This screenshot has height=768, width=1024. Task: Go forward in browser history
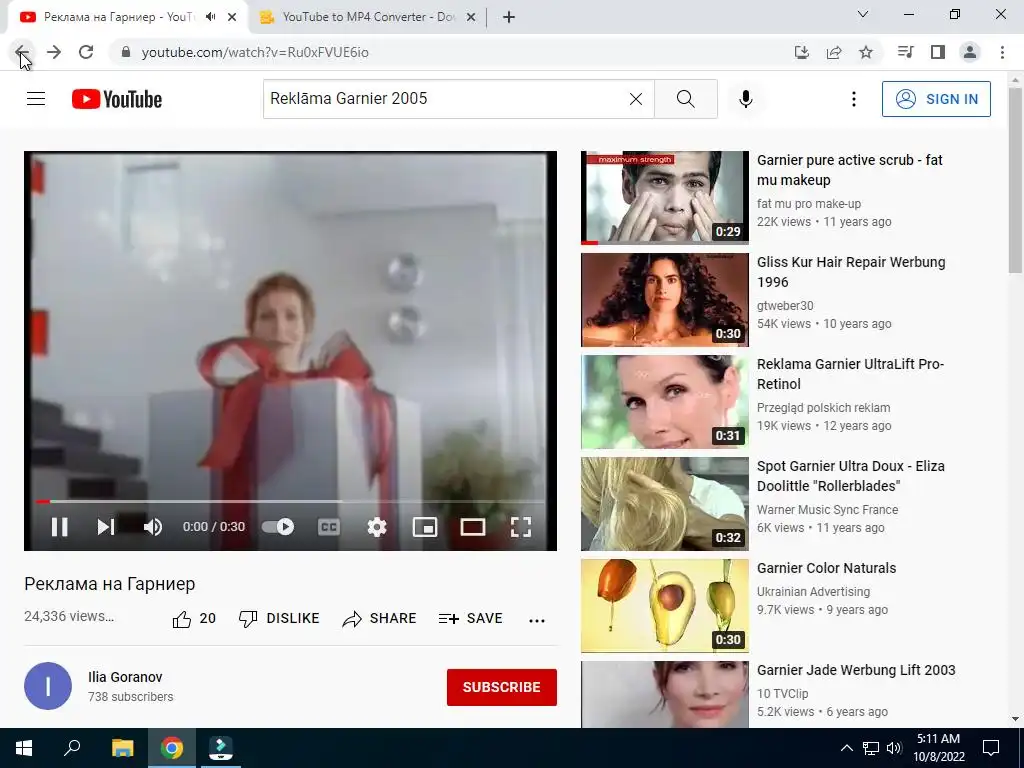point(54,52)
